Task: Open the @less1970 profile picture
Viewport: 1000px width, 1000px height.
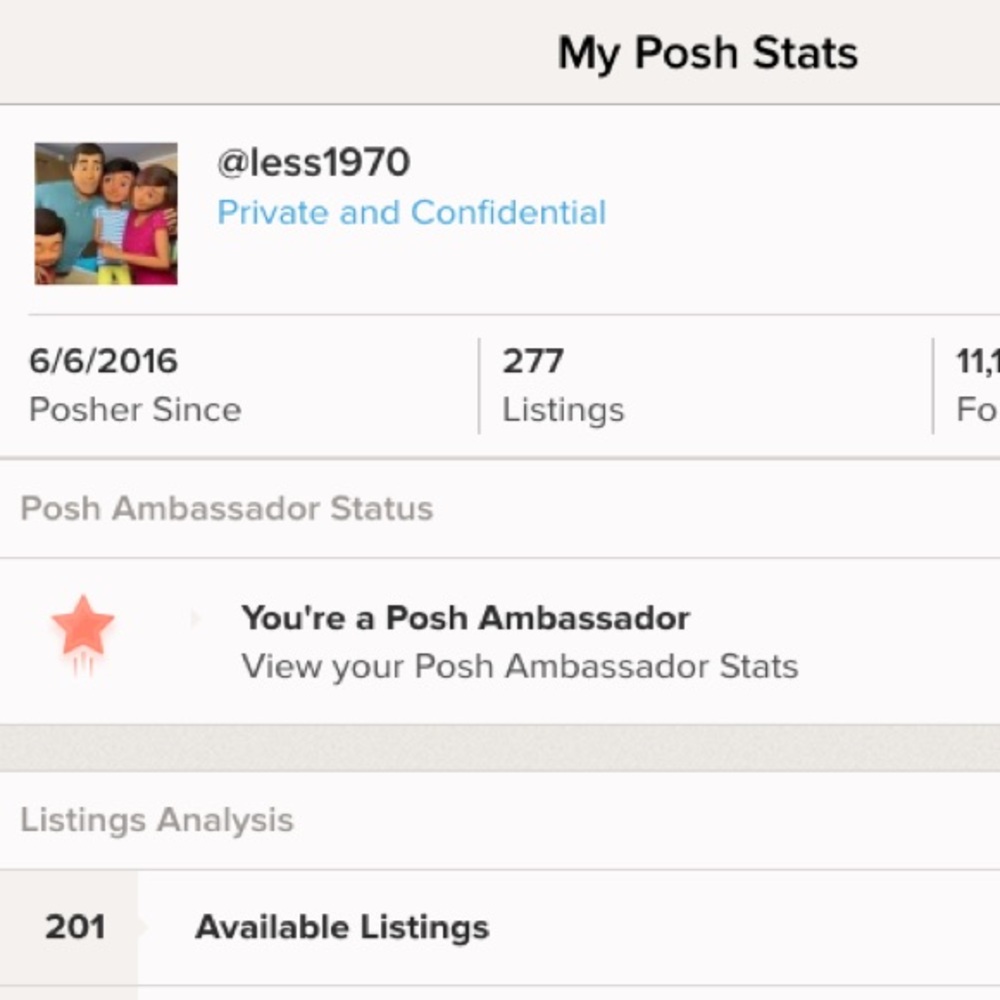Action: (x=106, y=213)
